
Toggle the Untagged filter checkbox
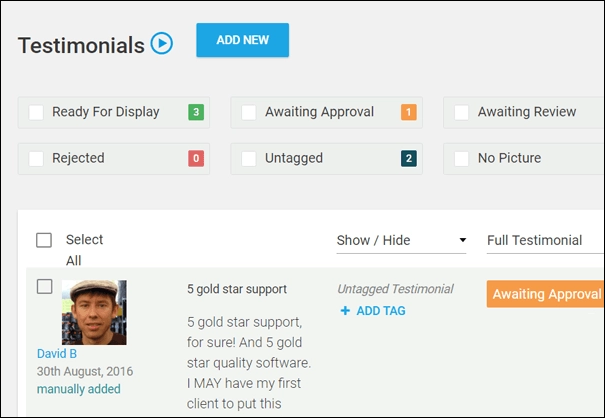[x=249, y=159]
